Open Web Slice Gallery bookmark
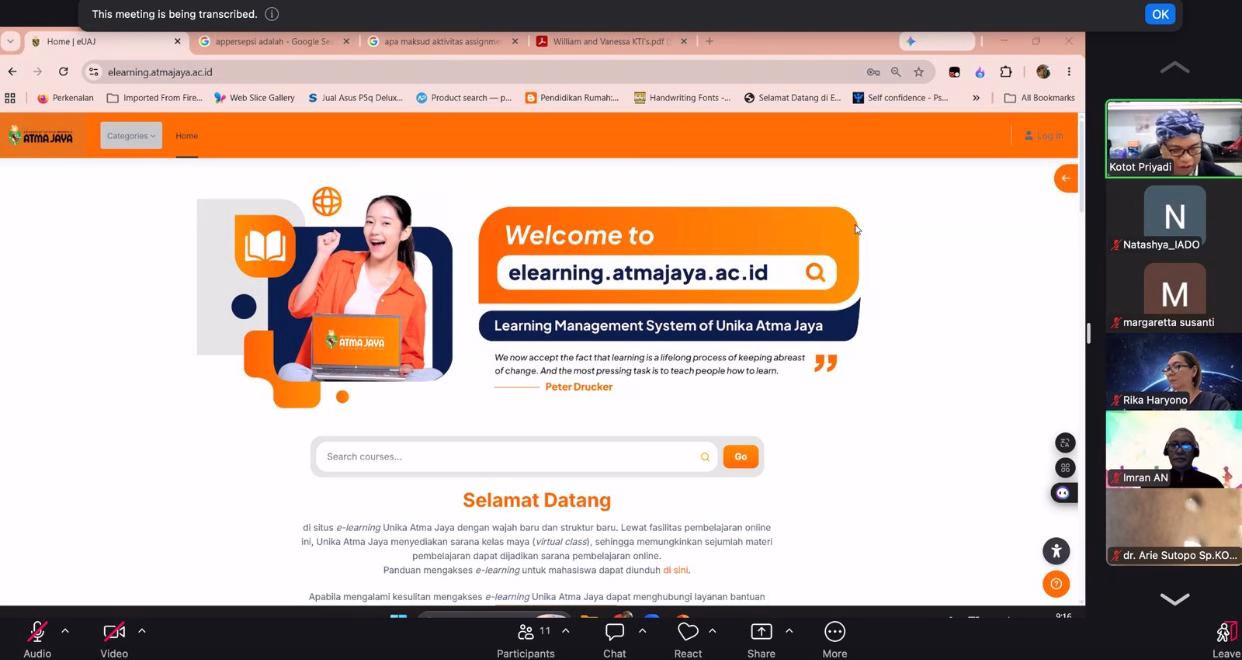 pyautogui.click(x=254, y=98)
